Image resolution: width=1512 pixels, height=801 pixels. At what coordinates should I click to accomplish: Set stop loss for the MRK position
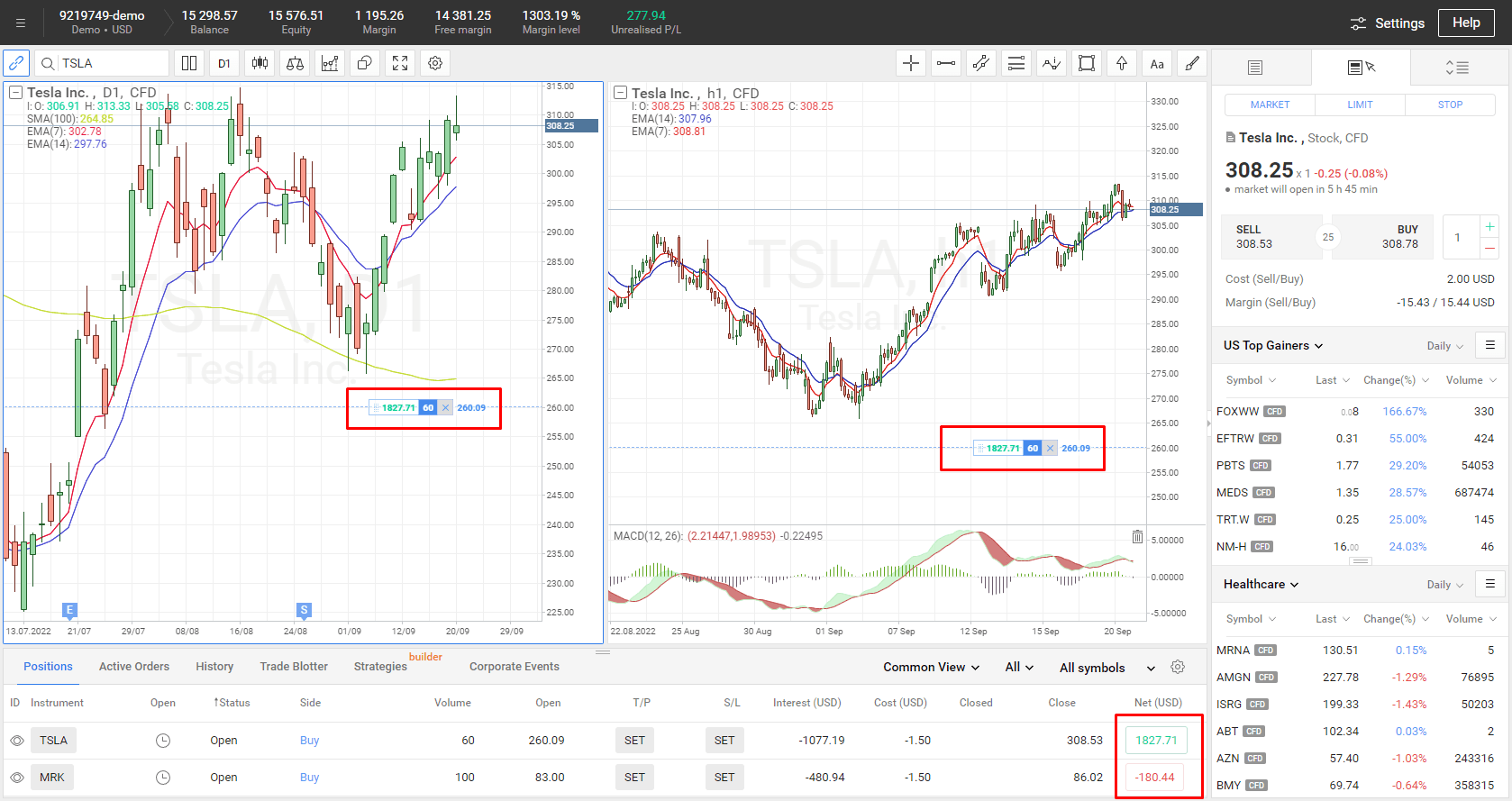(724, 778)
